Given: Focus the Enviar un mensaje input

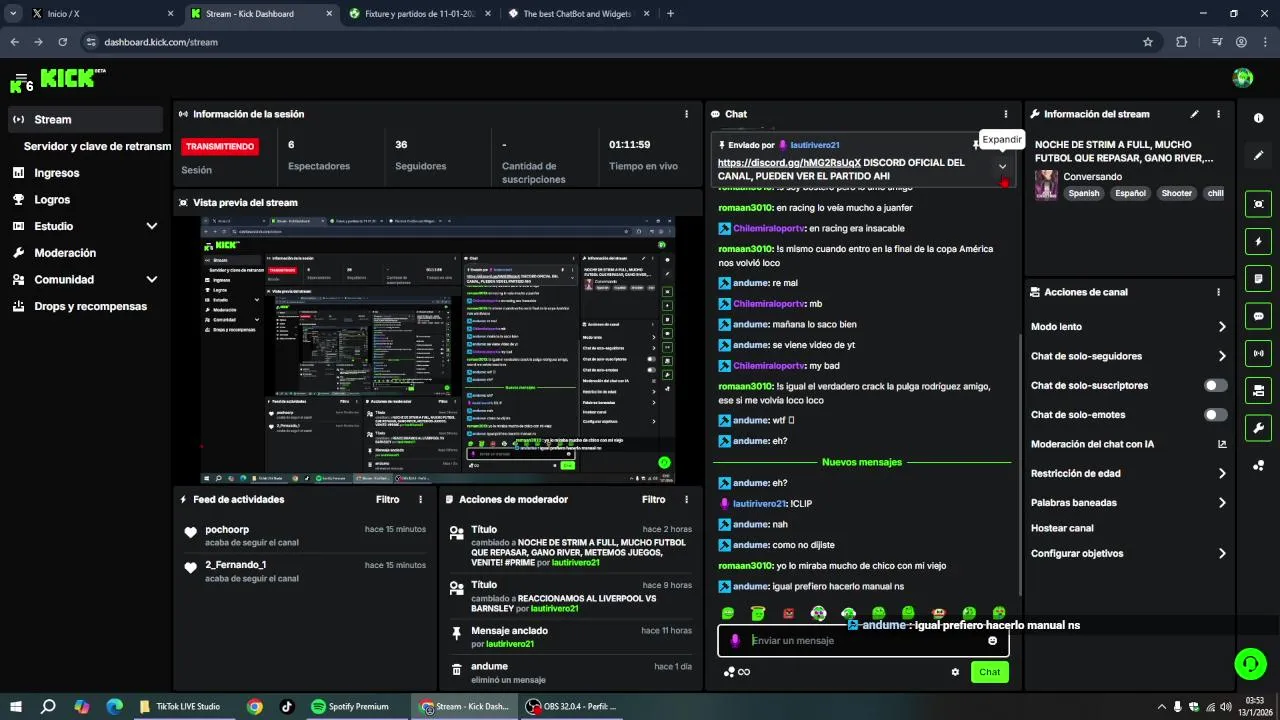Looking at the screenshot, I should tap(863, 641).
